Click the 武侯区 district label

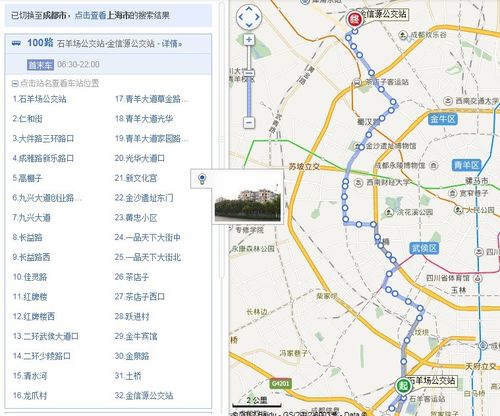coord(424,248)
